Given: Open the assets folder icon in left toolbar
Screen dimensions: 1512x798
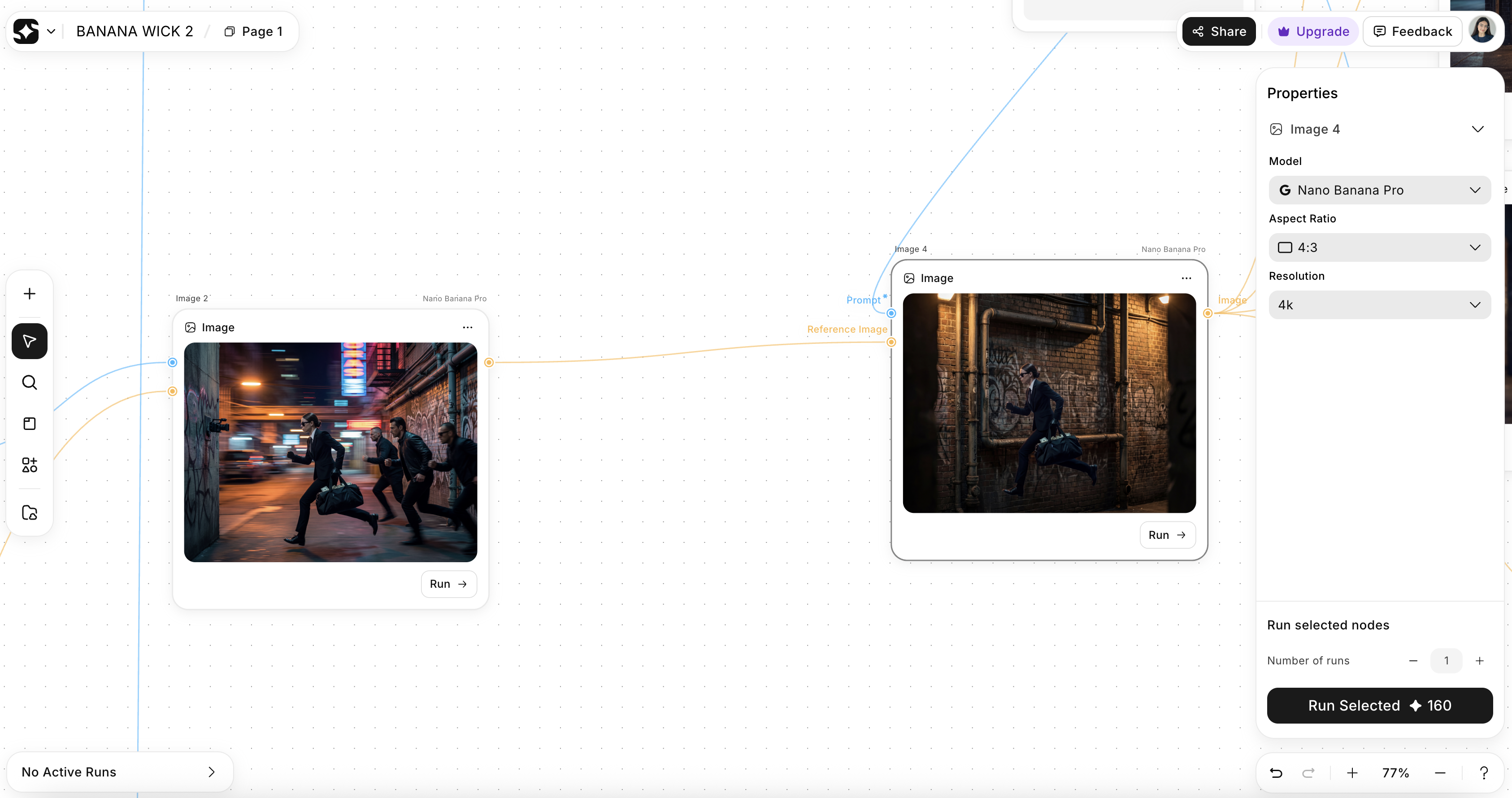Looking at the screenshot, I should 29,513.
